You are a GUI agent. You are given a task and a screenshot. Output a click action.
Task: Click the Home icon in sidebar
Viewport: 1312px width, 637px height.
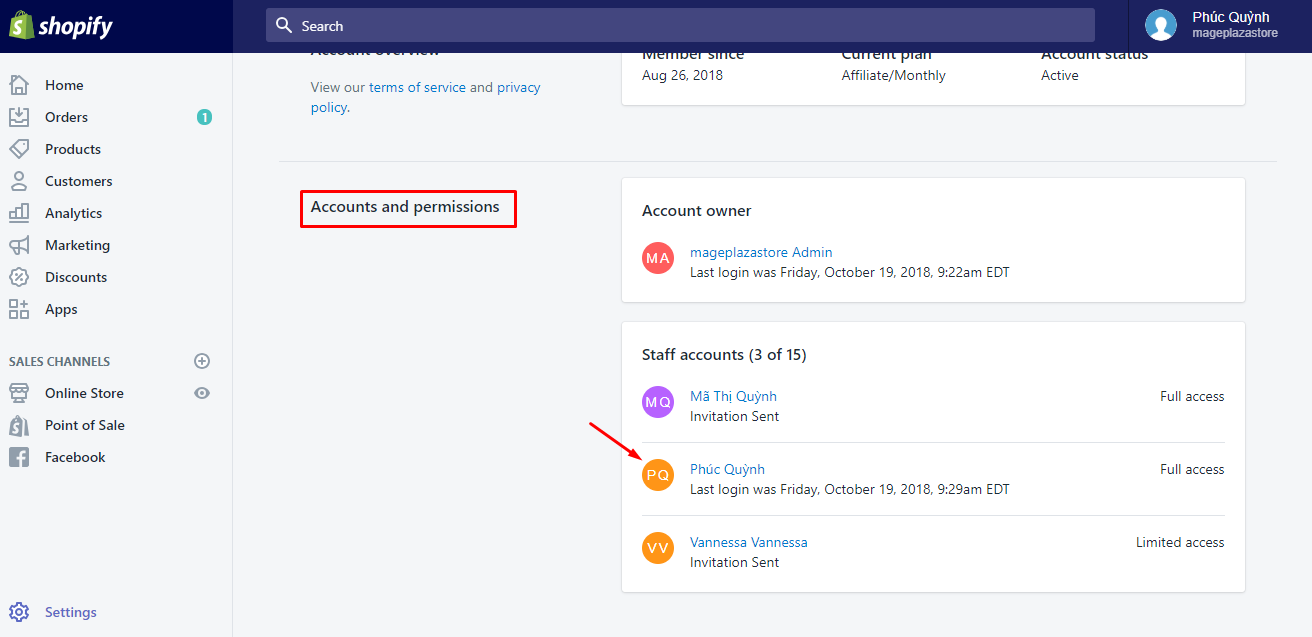[19, 85]
